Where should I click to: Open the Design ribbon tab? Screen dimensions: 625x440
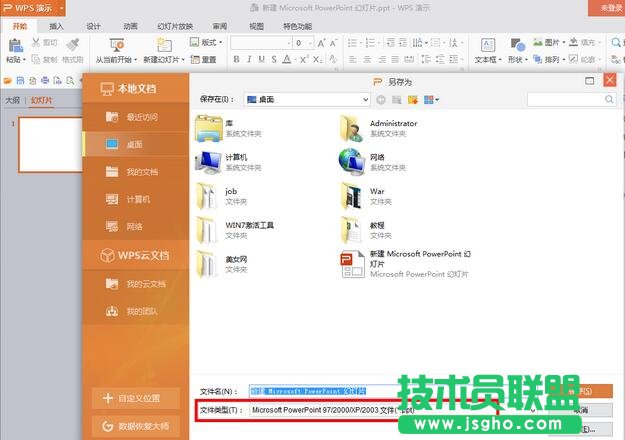click(x=93, y=26)
